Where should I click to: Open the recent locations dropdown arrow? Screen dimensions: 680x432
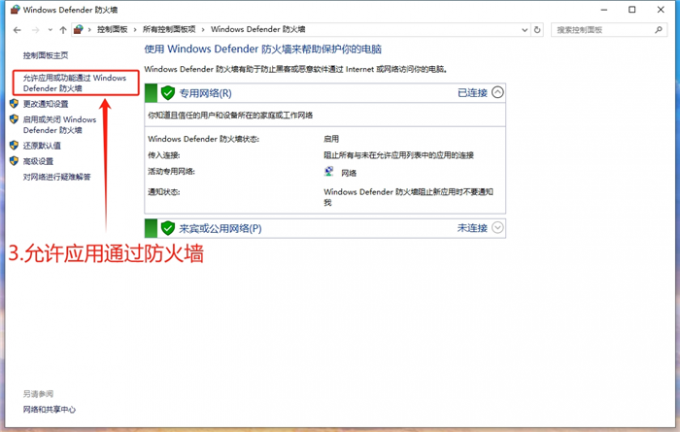tap(50, 30)
